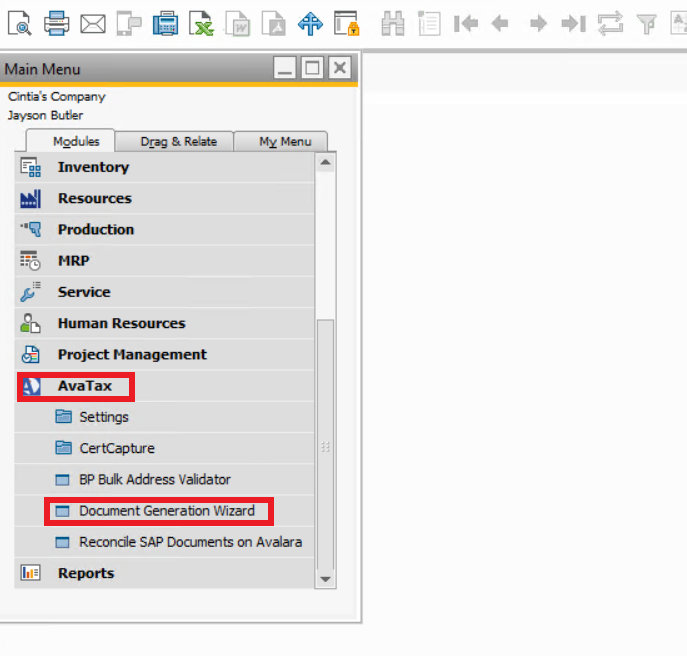
Task: Click the Service wrench icon
Action: (31, 292)
